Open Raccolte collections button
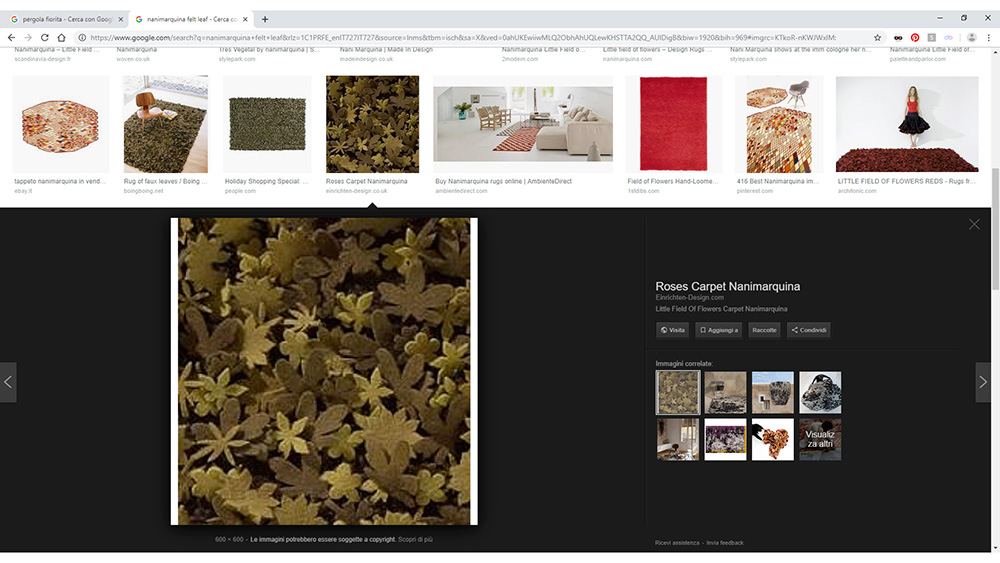This screenshot has width=1000, height=563. [764, 330]
